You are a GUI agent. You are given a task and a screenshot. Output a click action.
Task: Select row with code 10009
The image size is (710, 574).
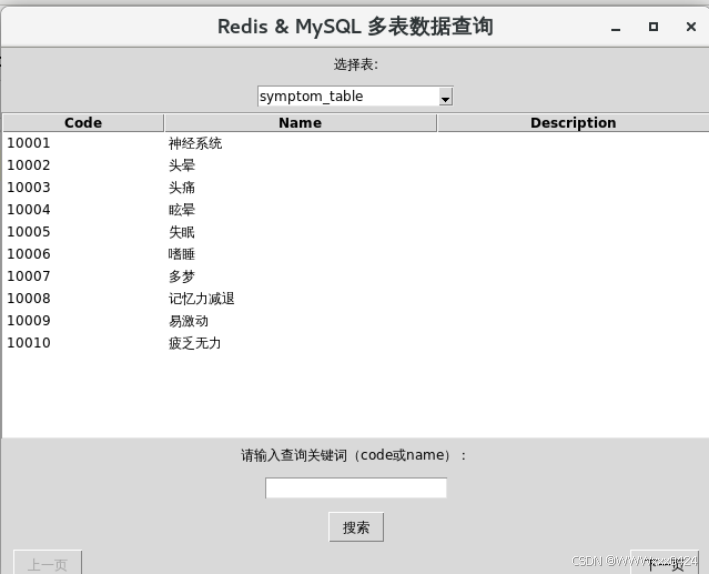point(355,320)
